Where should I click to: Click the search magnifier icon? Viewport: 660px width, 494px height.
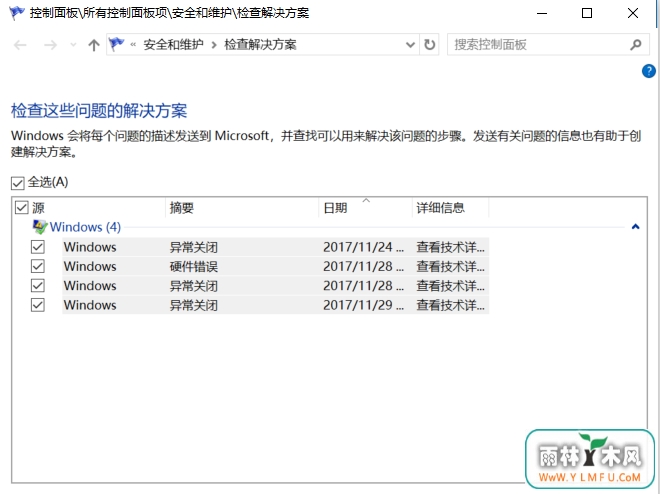click(x=636, y=45)
